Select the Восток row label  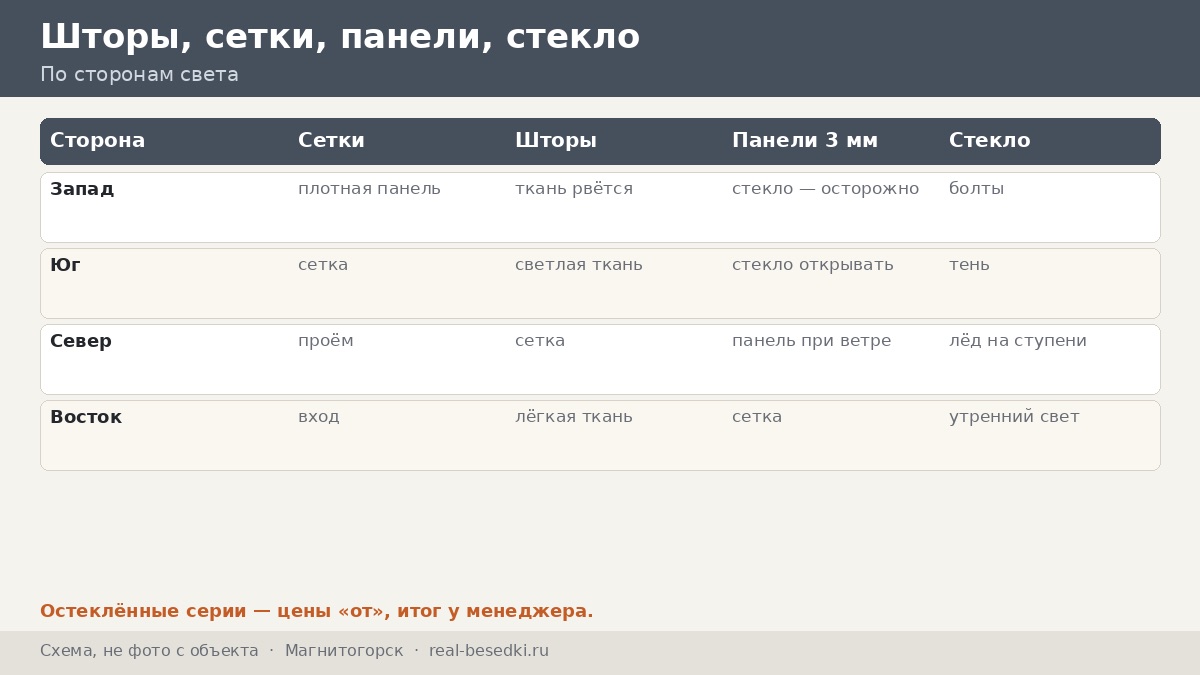[86, 417]
